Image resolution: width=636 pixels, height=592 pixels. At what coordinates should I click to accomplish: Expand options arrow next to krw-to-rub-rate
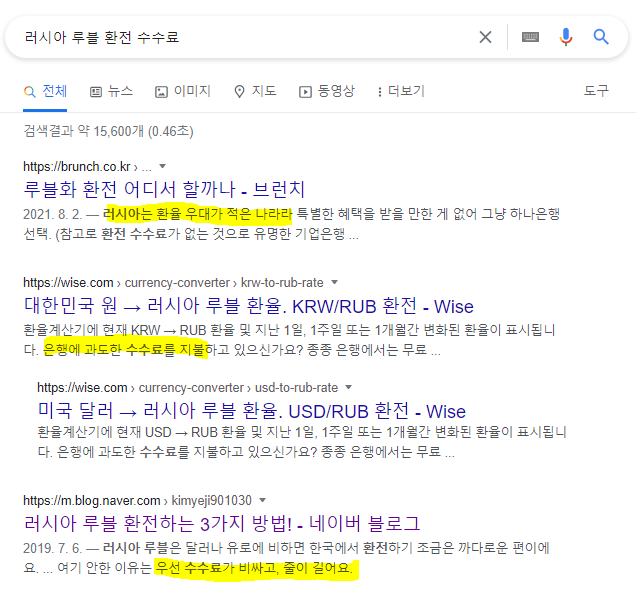point(335,282)
